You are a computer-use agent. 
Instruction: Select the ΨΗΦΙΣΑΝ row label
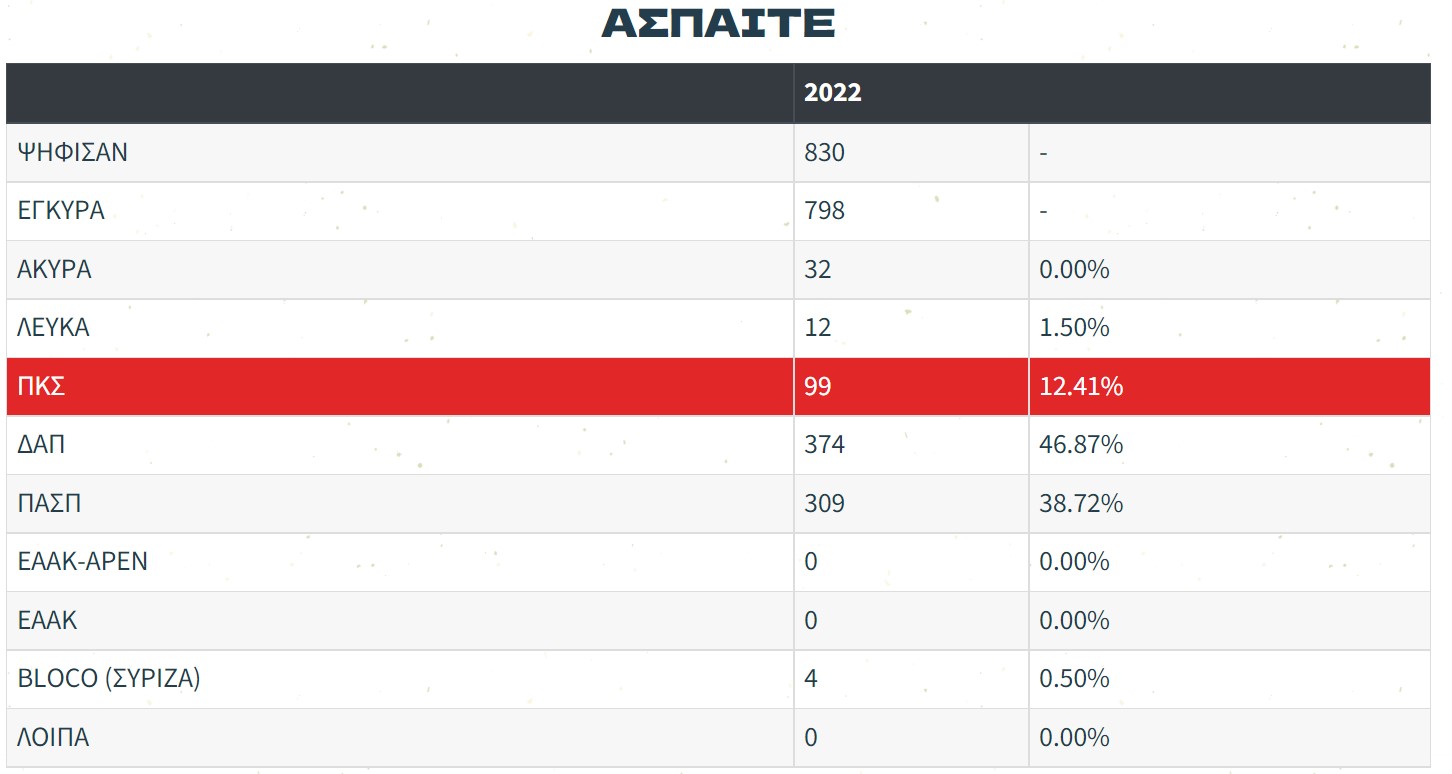click(72, 153)
